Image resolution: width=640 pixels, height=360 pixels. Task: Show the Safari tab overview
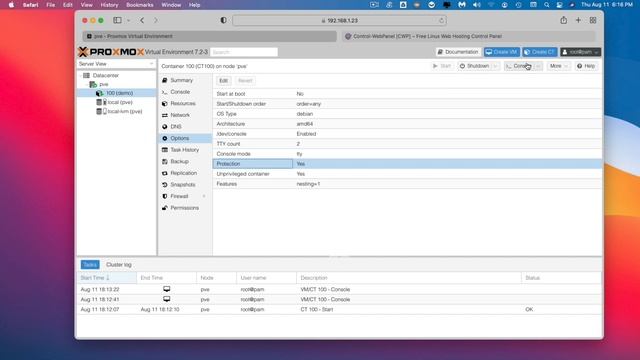593,20
